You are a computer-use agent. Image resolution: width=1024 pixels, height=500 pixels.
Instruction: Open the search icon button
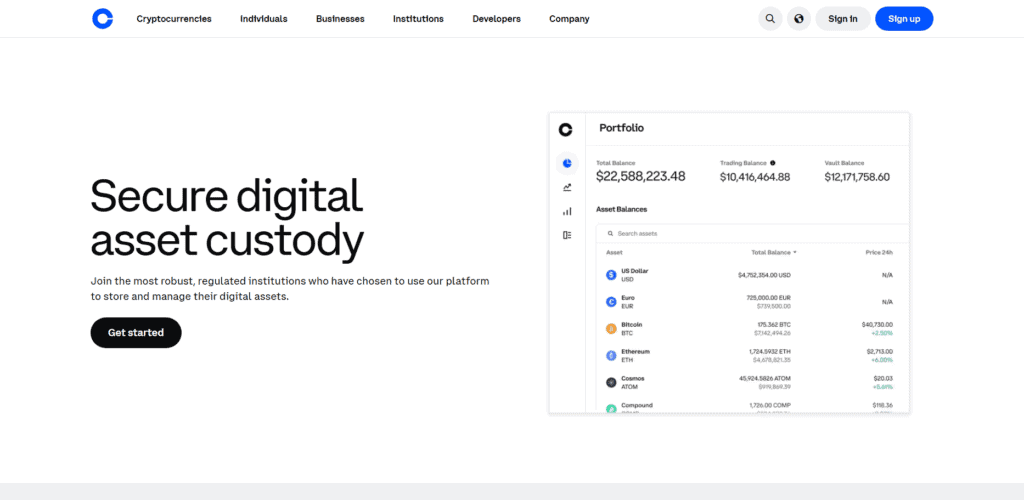pos(770,19)
